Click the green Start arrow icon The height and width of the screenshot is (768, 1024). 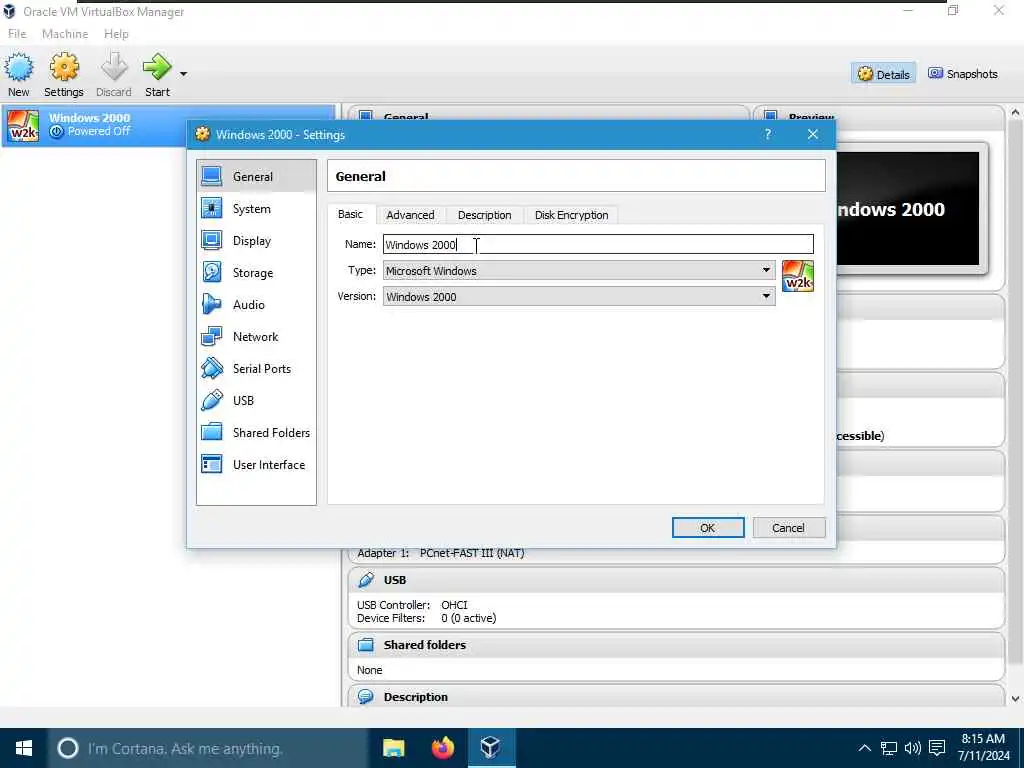coord(157,67)
